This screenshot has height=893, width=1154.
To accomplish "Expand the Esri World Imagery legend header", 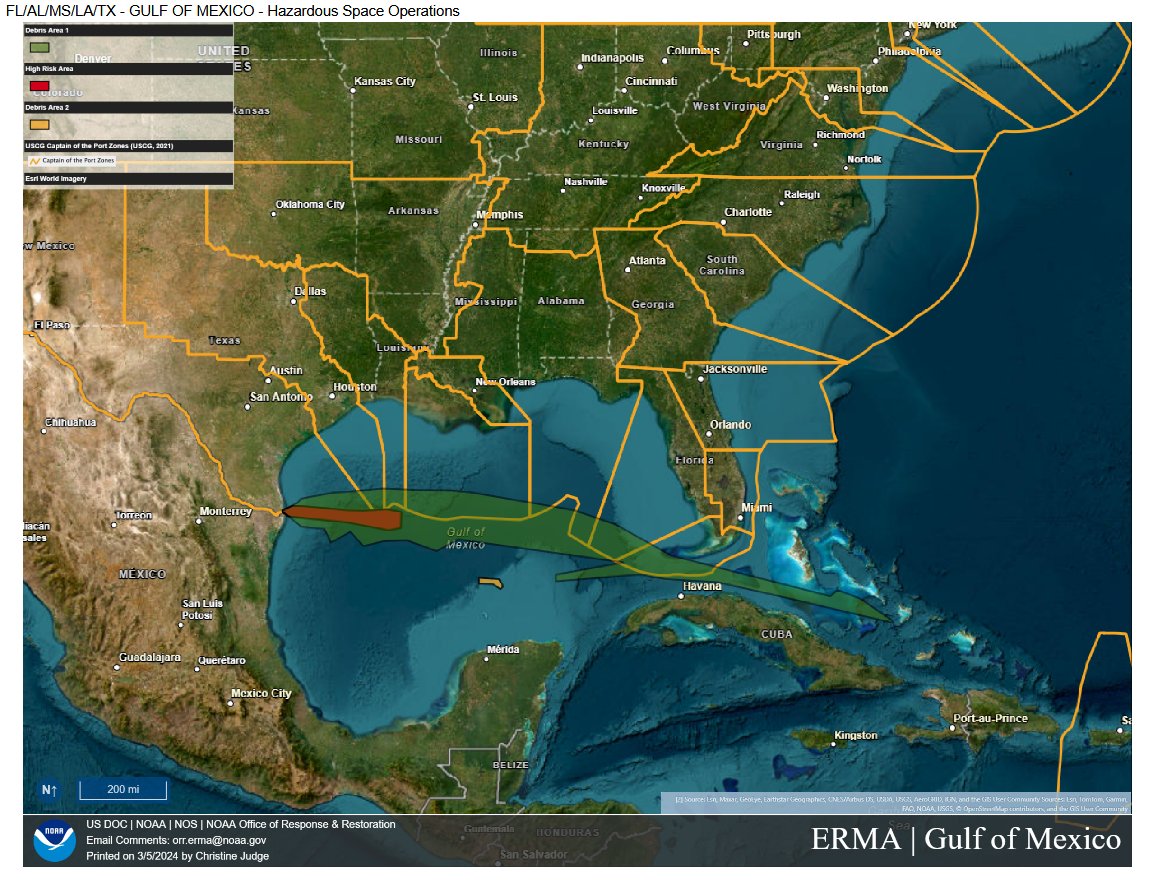I will click(128, 179).
